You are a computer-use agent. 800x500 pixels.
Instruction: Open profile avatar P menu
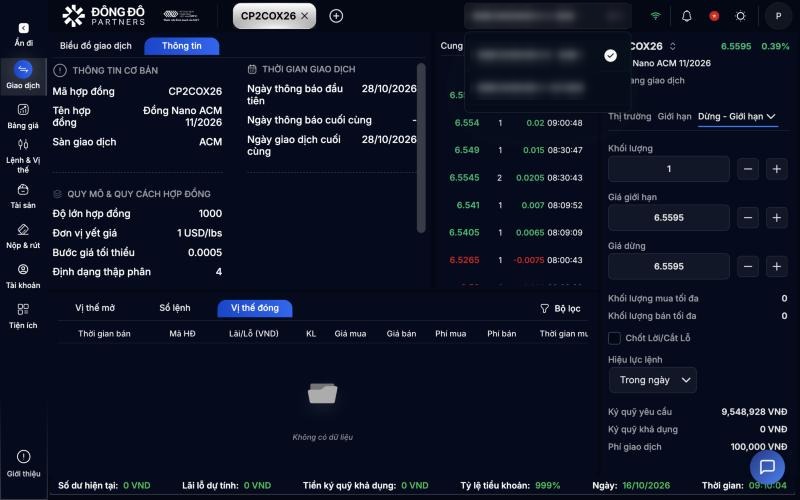point(778,16)
